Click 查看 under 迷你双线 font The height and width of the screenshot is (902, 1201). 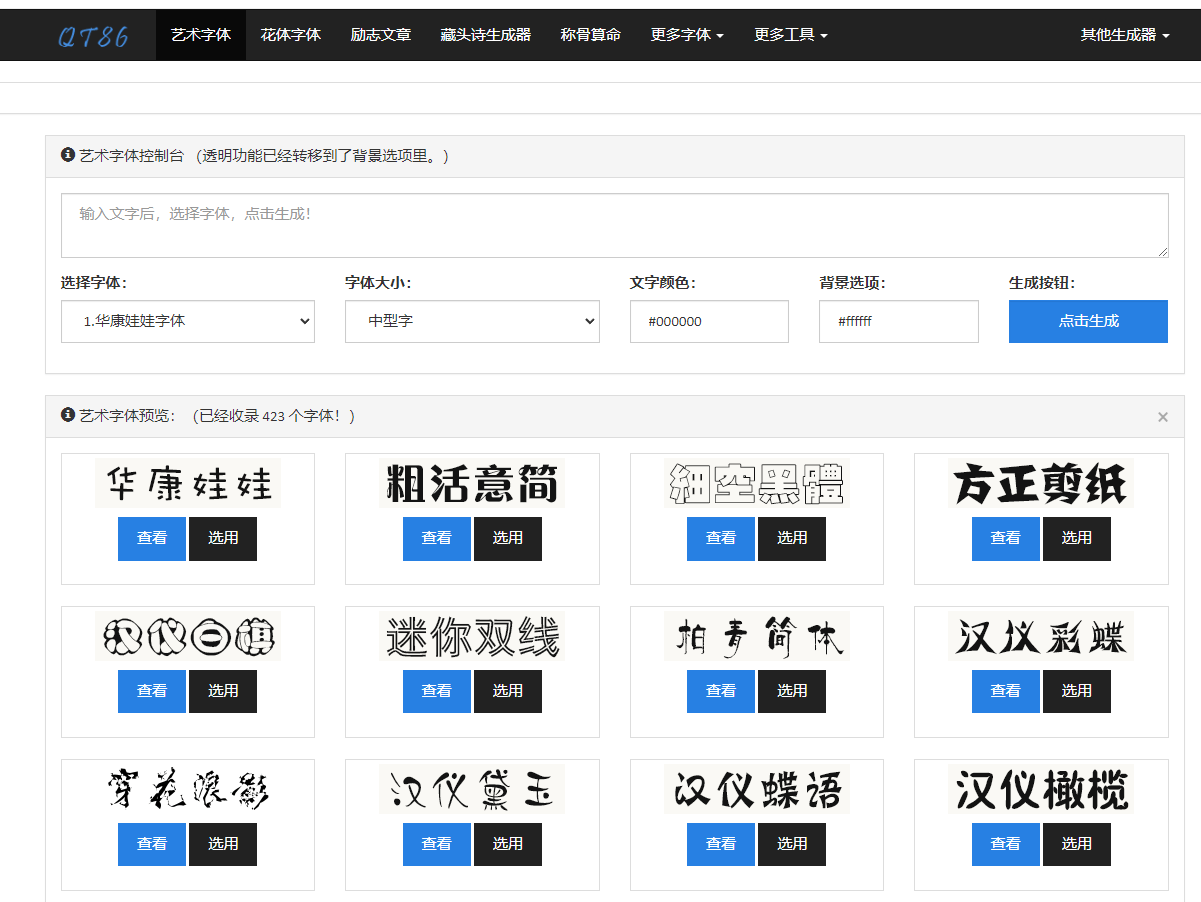(x=436, y=691)
